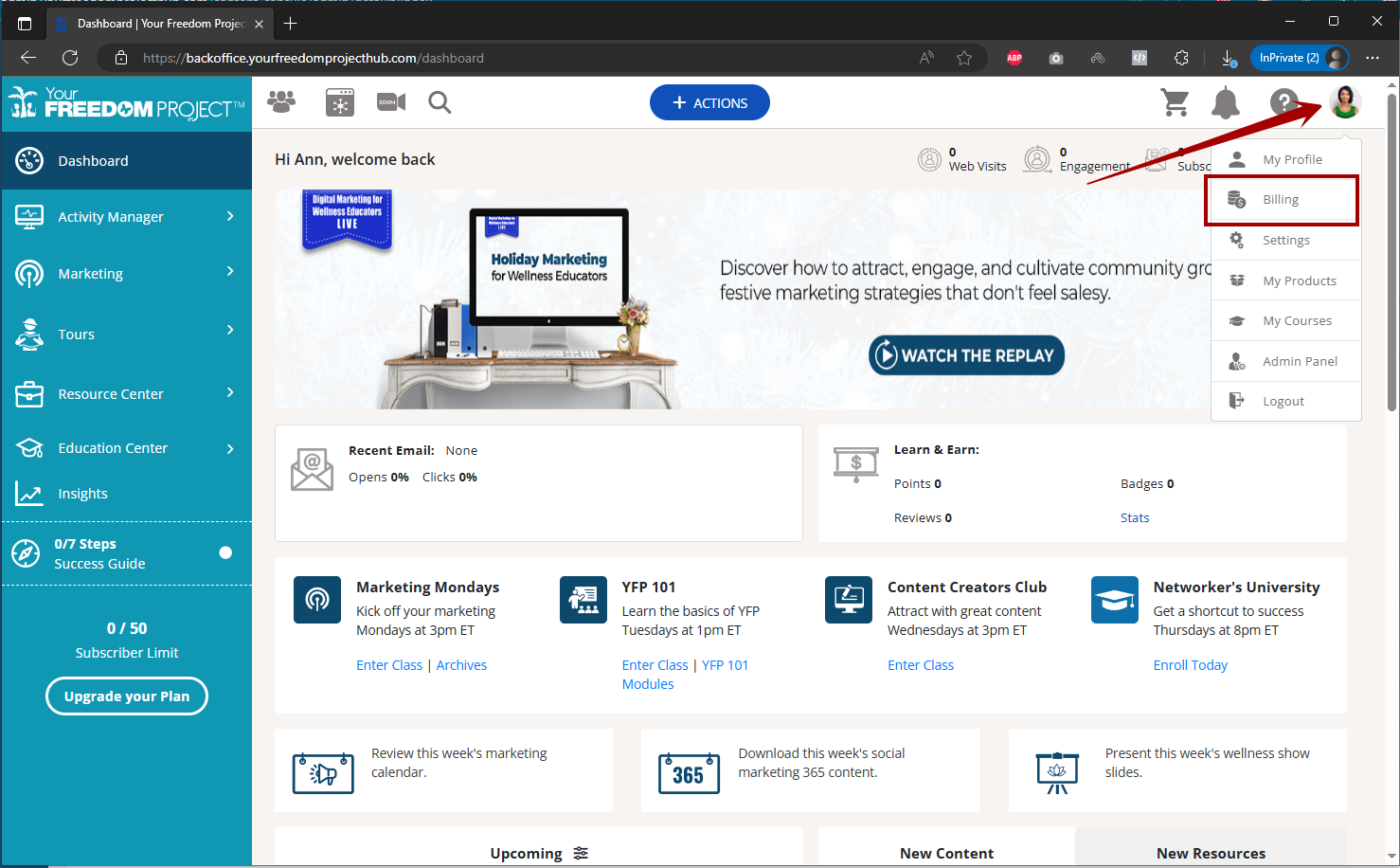The width and height of the screenshot is (1400, 868).
Task: Click the Engagement stat icon
Action: pyautogui.click(x=1037, y=159)
